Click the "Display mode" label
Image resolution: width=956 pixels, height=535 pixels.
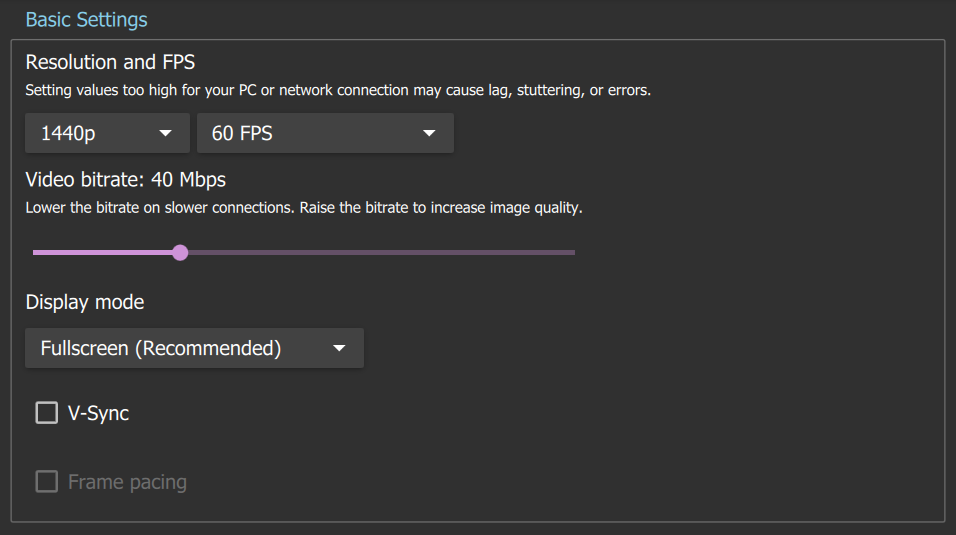(x=85, y=302)
